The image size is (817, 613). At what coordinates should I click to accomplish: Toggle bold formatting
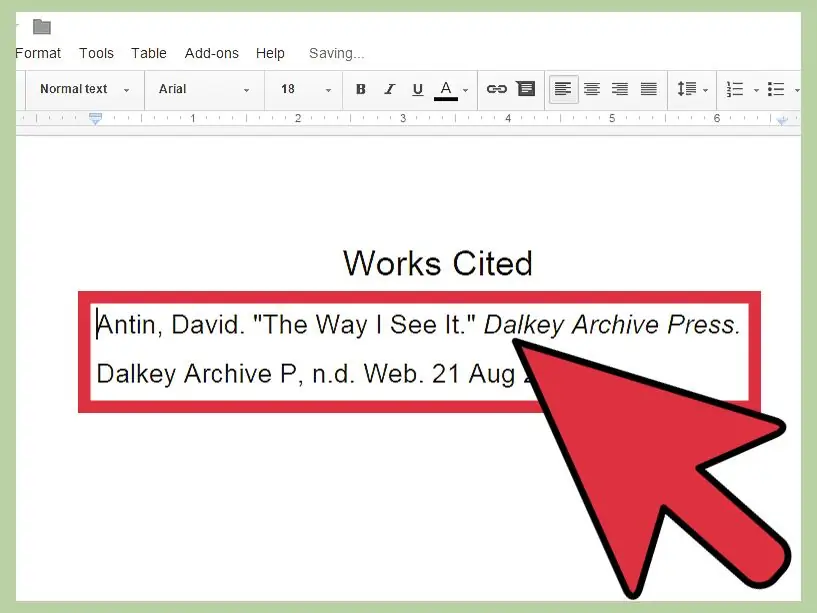click(361, 89)
